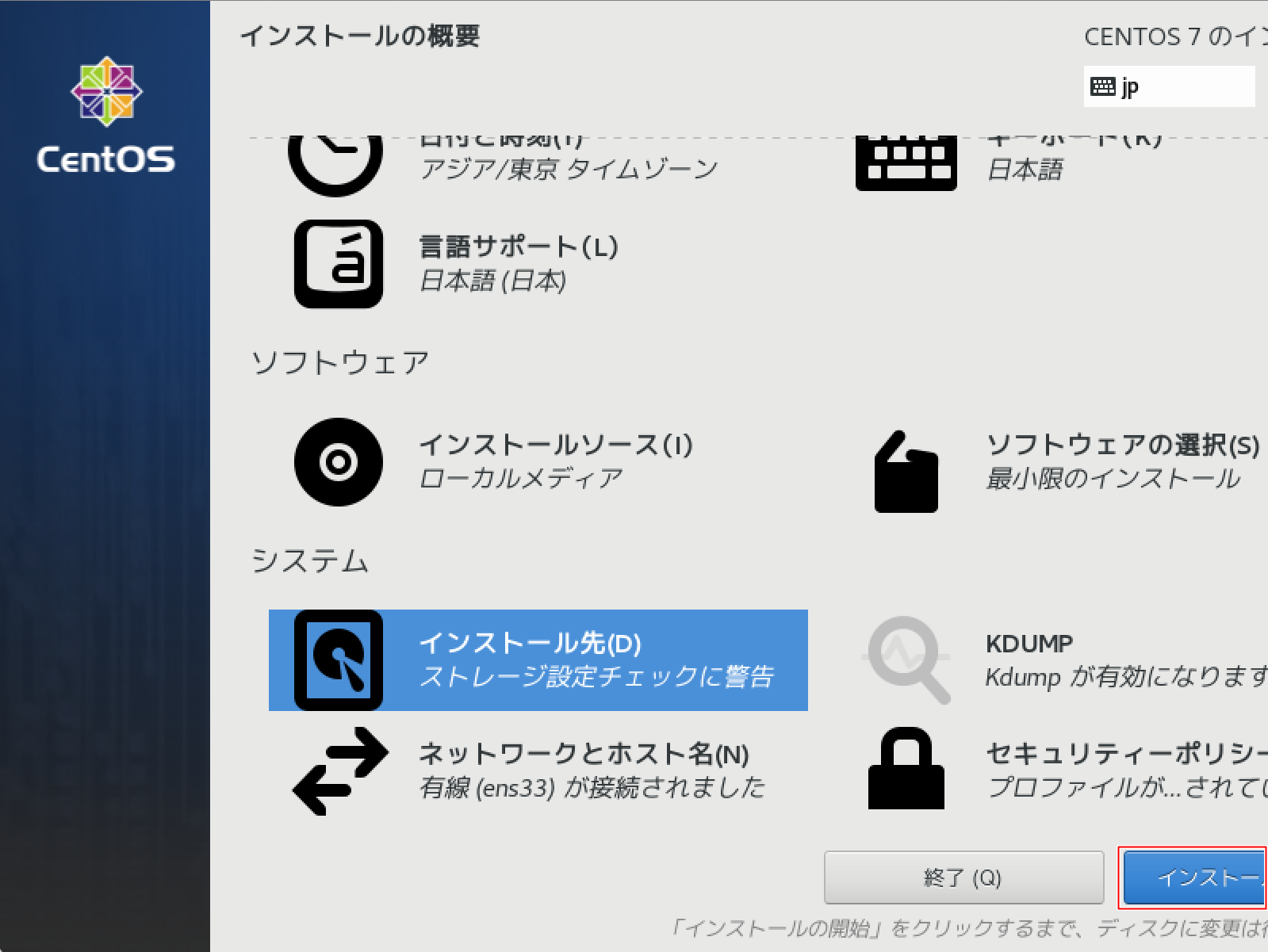The image size is (1268, 952).
Task: Click the システム section heading
Action: pos(310,561)
